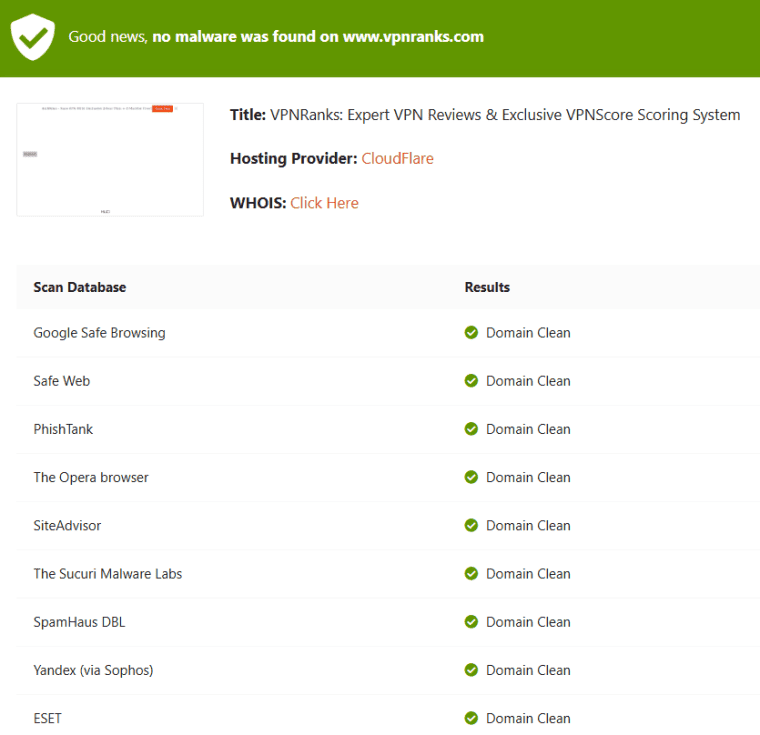
Task: Click the Scan Database column header
Action: (x=80, y=287)
